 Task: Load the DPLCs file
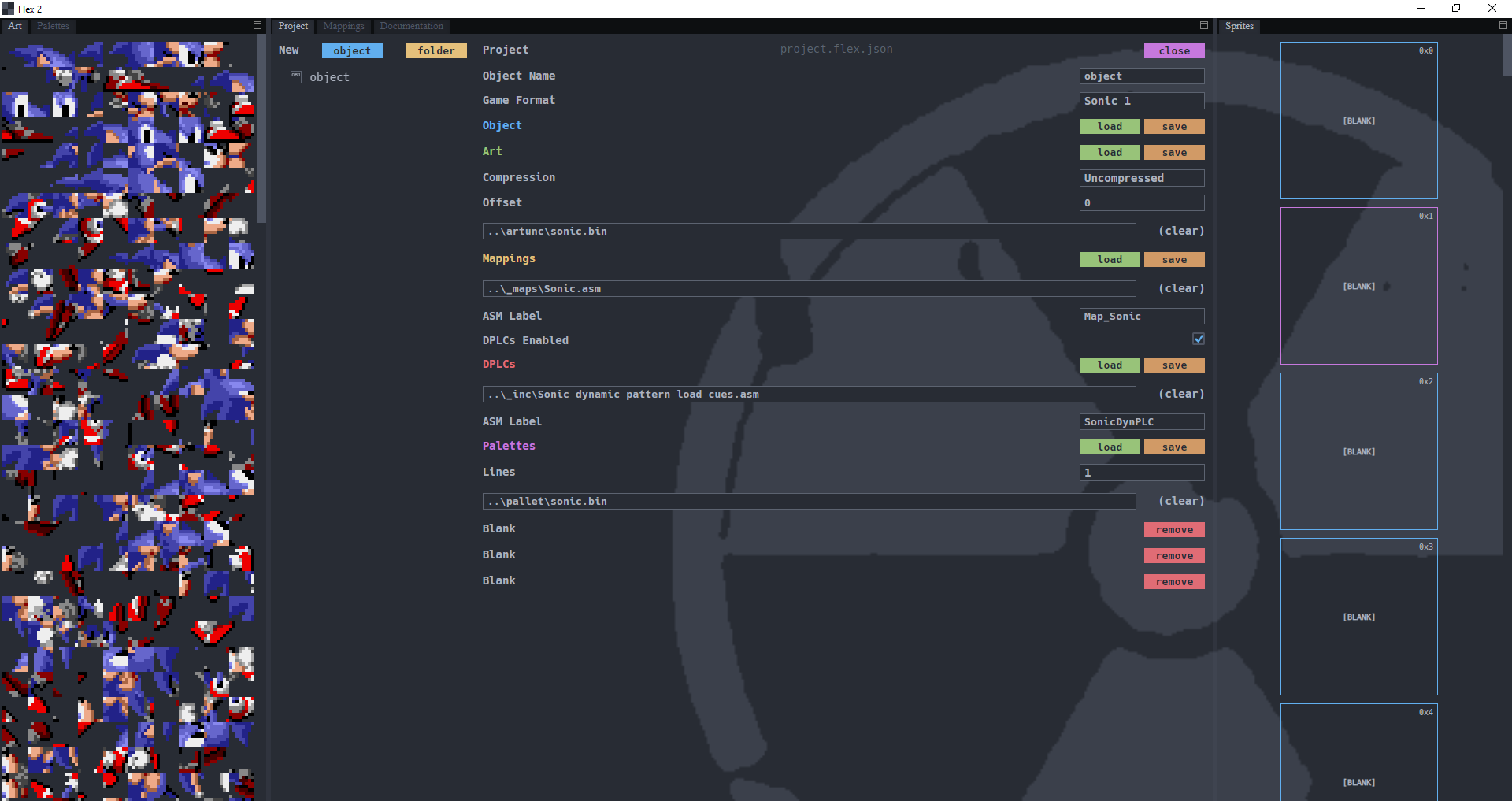pos(1110,365)
